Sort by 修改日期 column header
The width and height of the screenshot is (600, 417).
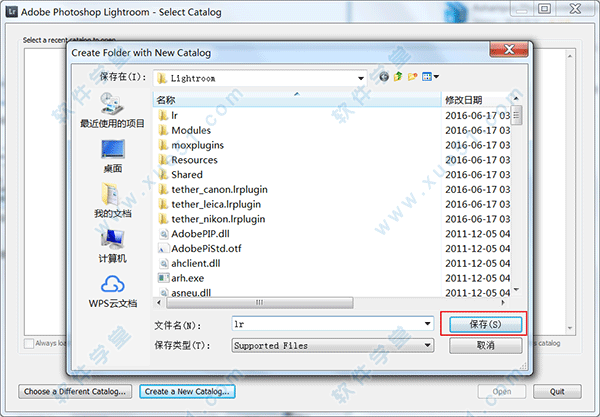(476, 100)
